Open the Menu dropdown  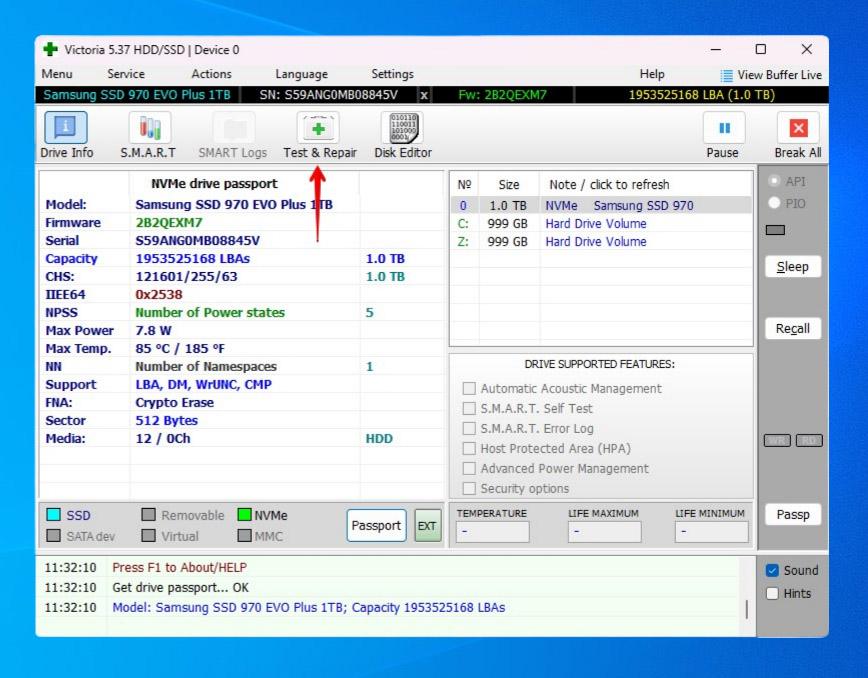[x=57, y=74]
